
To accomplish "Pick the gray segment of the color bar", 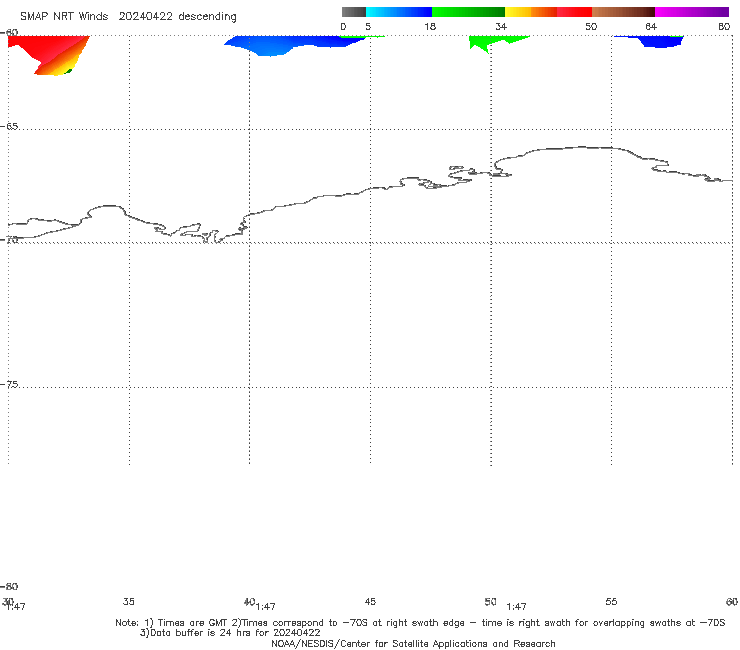I will (x=353, y=12).
